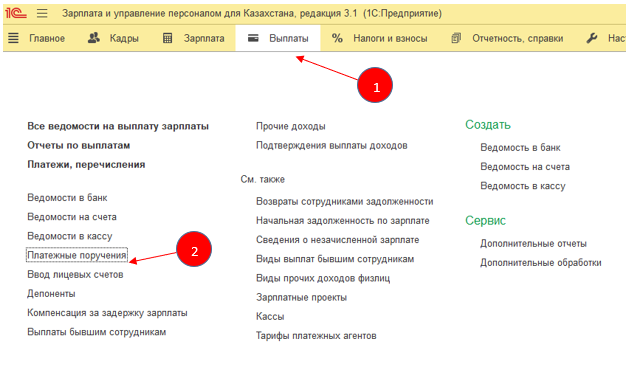This screenshot has height=366, width=631.
Task: Click the Выплаты wallet icon
Action: click(x=253, y=38)
